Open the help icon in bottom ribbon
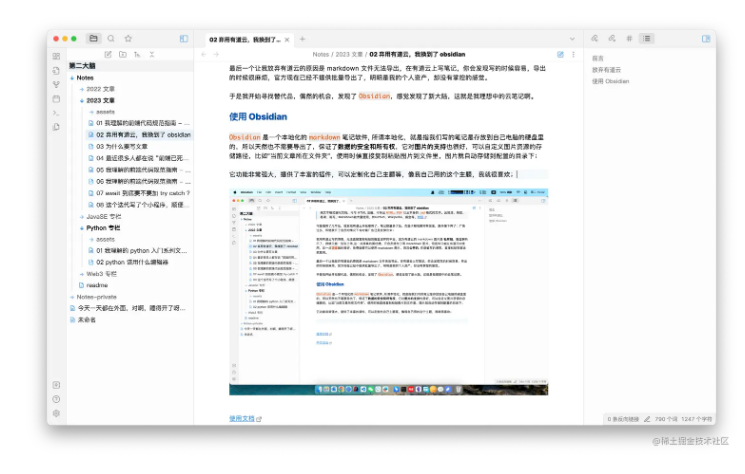 (57, 399)
